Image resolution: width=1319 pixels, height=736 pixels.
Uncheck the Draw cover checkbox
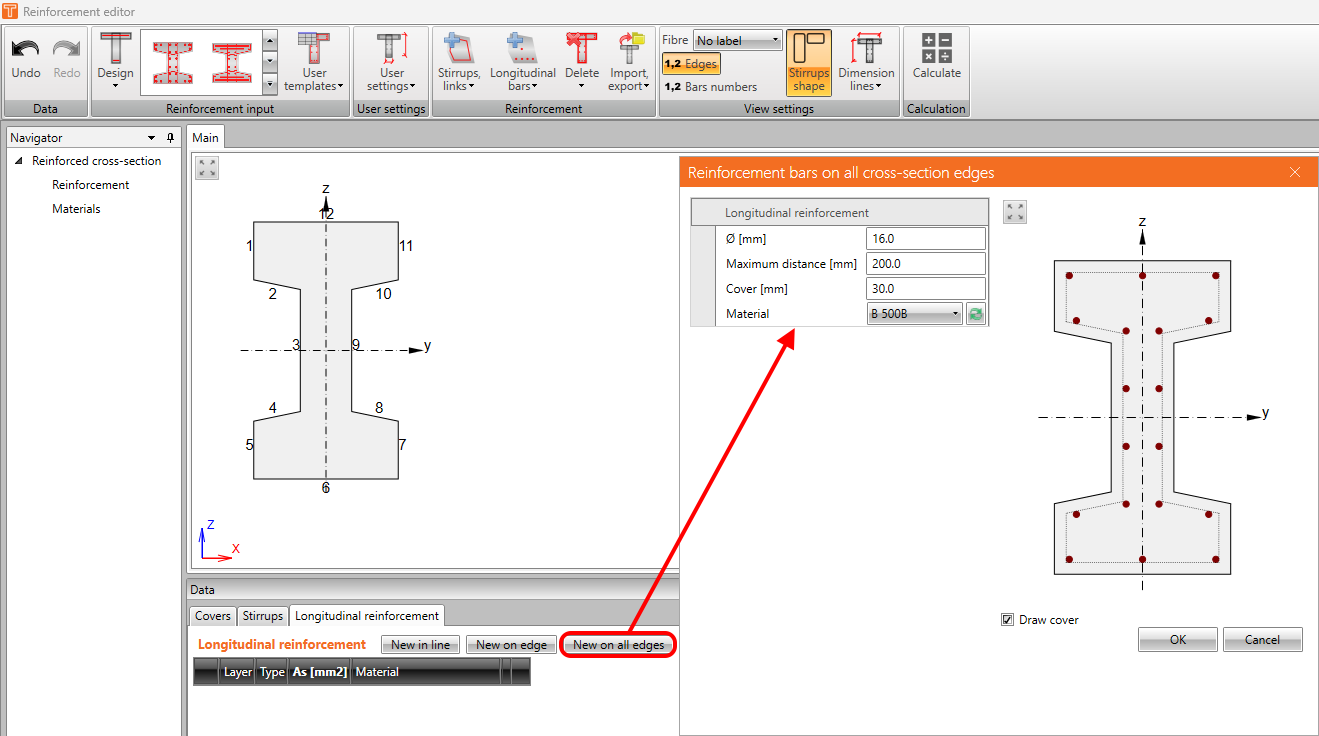(x=1007, y=620)
